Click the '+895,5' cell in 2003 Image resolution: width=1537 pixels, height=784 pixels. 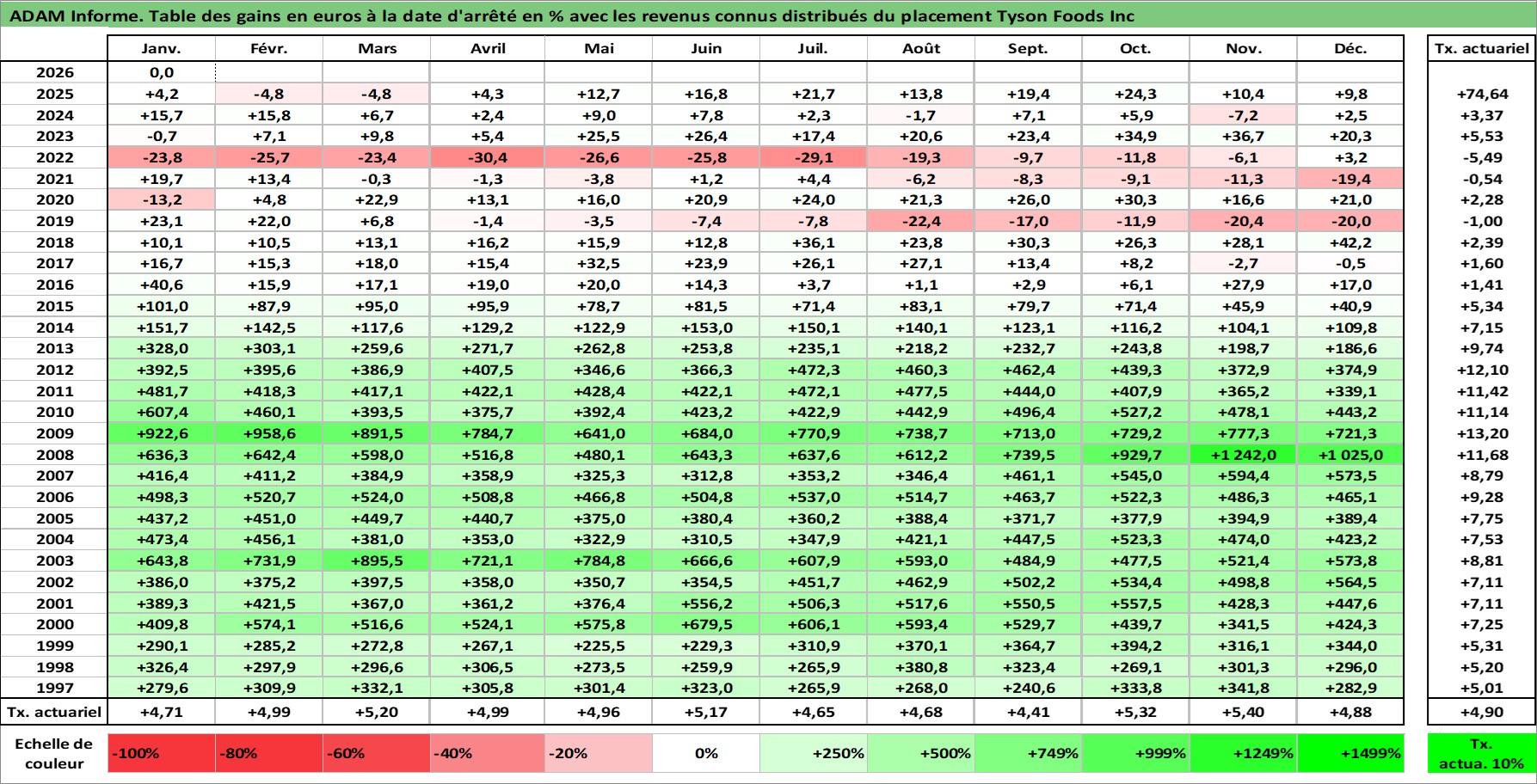[377, 560]
